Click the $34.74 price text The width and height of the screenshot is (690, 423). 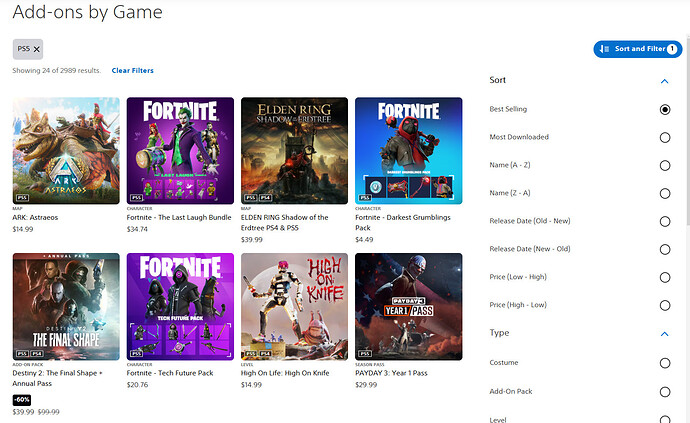point(137,229)
